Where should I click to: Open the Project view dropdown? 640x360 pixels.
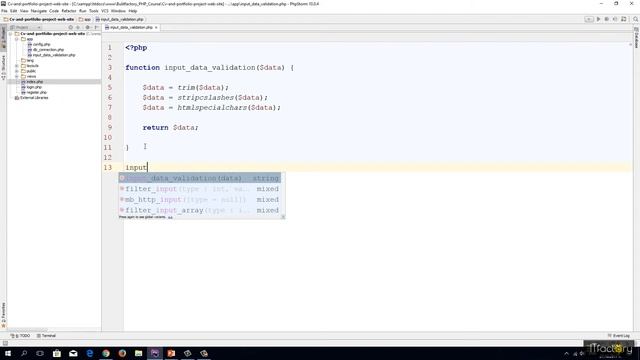25,27
